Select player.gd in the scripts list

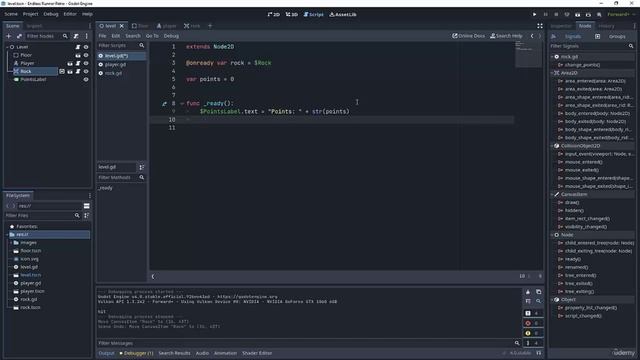116,64
